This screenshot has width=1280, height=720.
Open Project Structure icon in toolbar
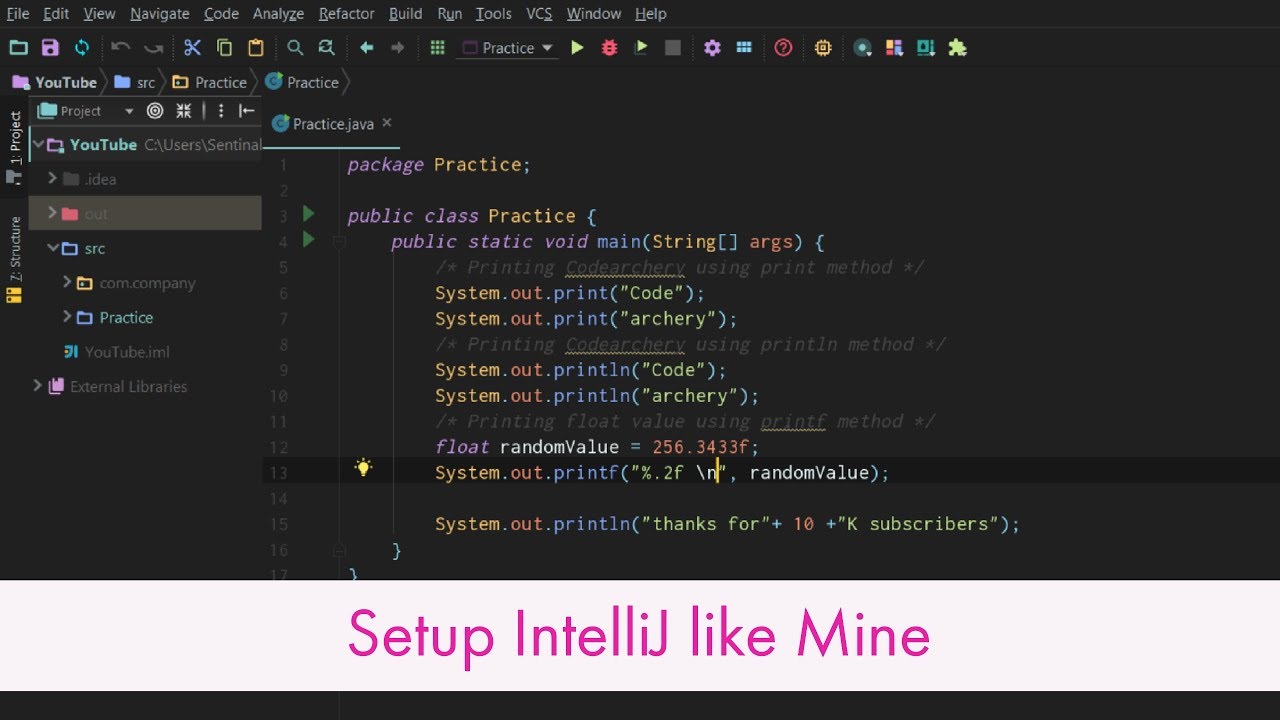pos(744,47)
